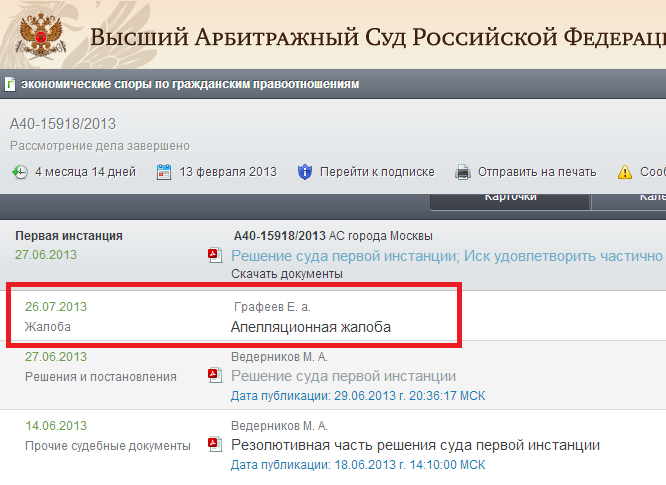
Task: Click 'Ведерников М. А.' in the 14.06.2013 row
Action: pyautogui.click(x=279, y=426)
